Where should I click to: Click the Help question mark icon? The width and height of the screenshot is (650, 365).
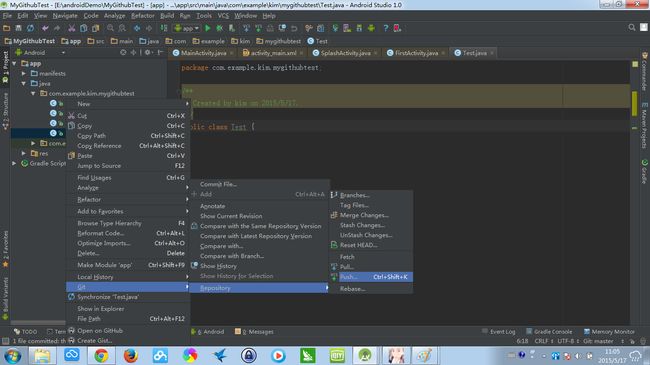pyautogui.click(x=386, y=28)
